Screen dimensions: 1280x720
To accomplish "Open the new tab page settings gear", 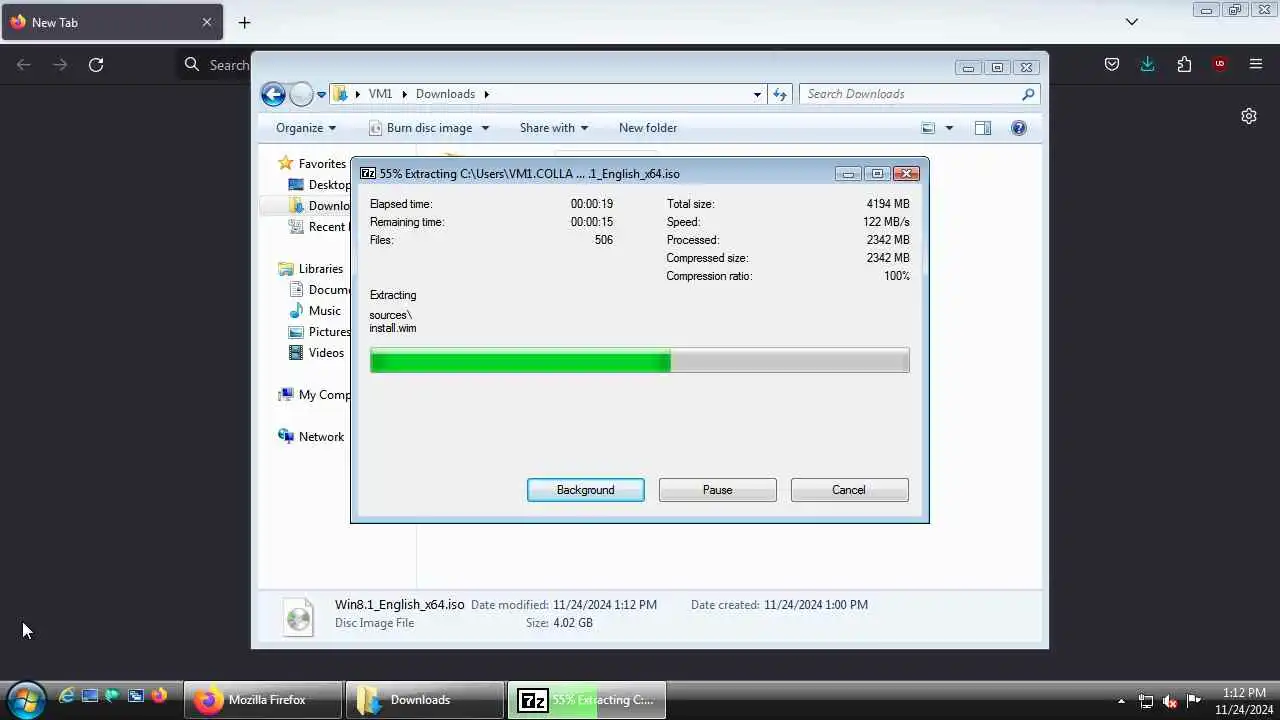I will (1249, 116).
